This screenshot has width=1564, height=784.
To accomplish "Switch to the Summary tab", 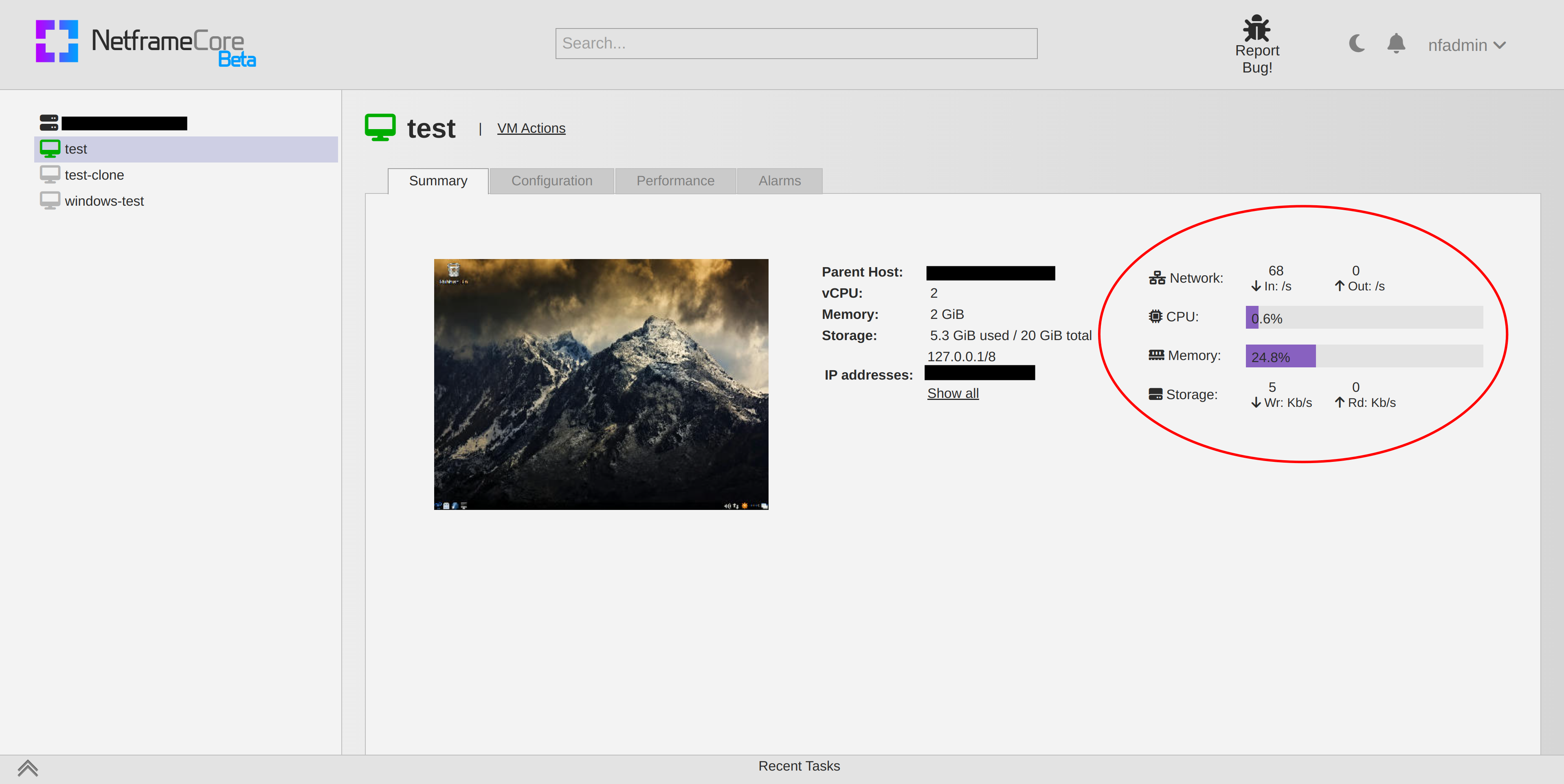I will (x=438, y=181).
